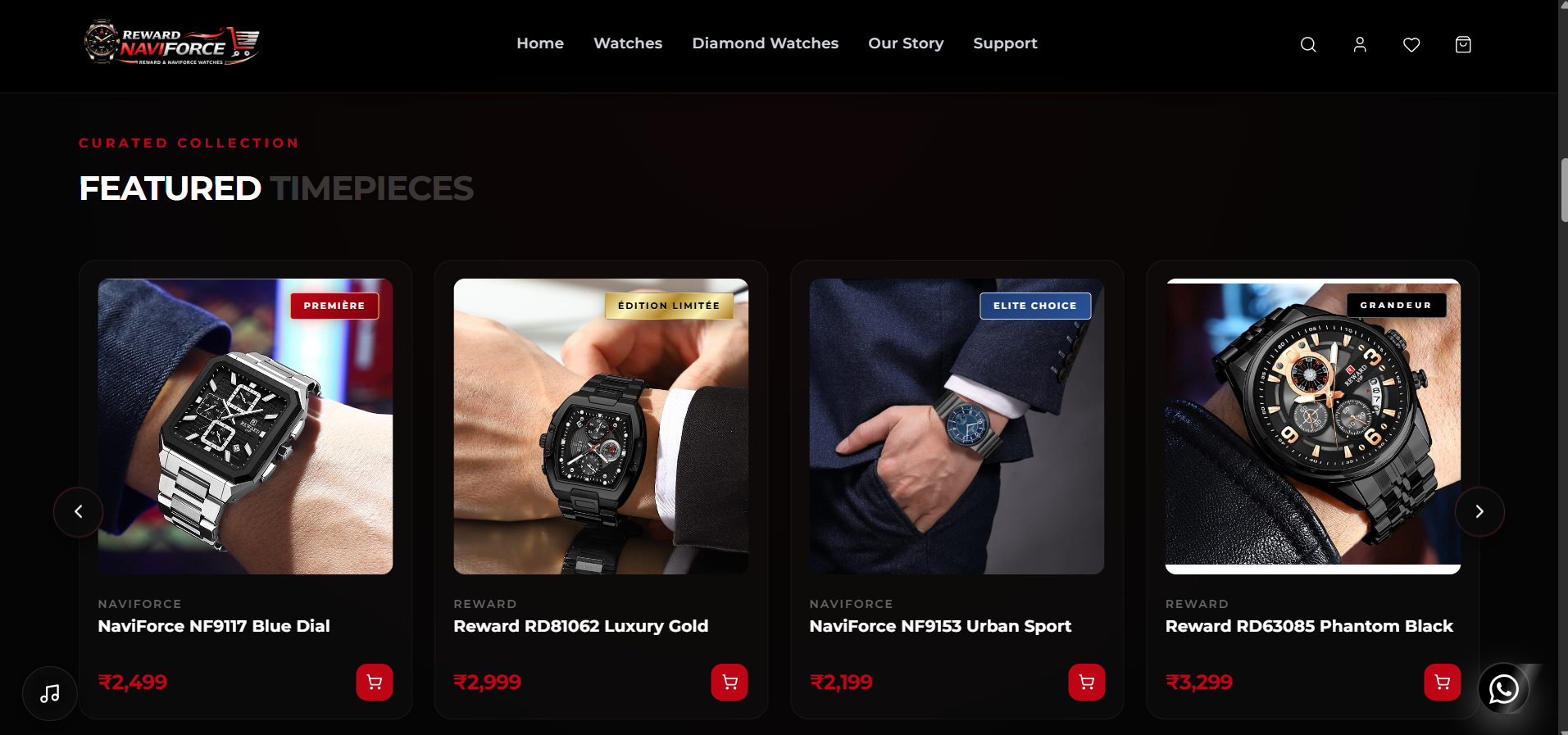Open the search icon in header
The height and width of the screenshot is (735, 1568).
[x=1308, y=44]
